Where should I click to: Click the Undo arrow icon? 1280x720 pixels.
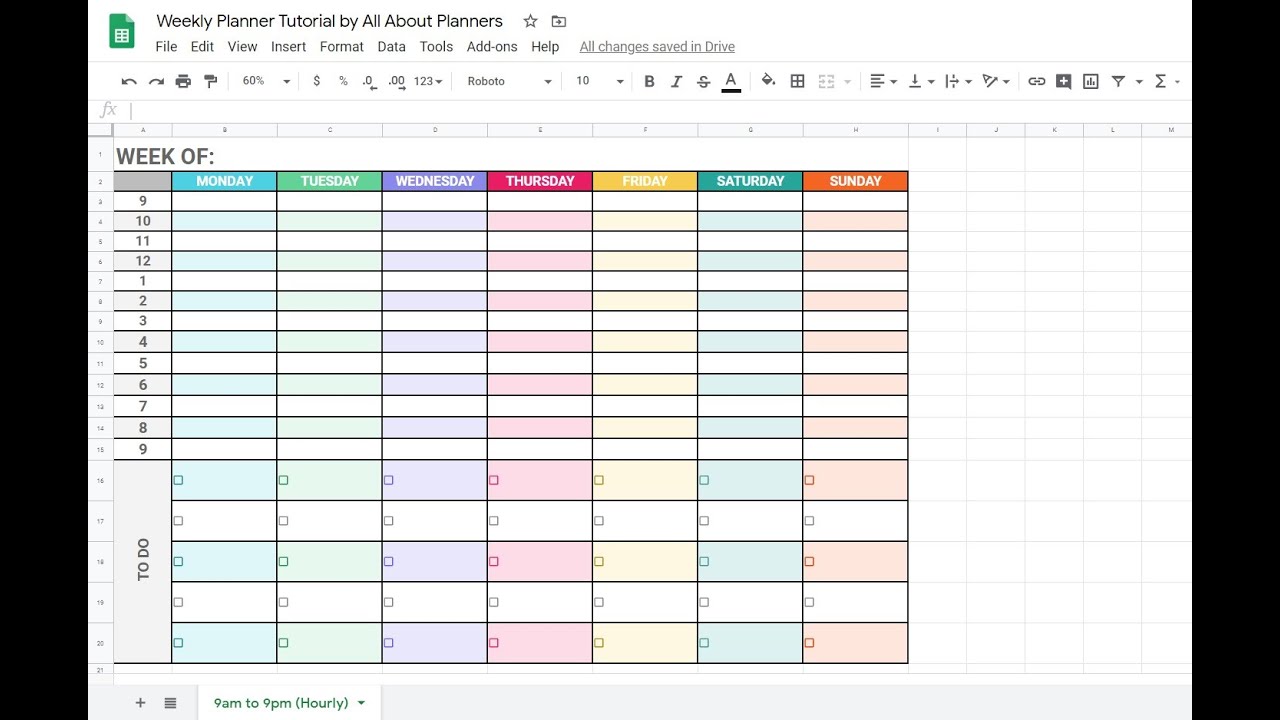tap(129, 81)
